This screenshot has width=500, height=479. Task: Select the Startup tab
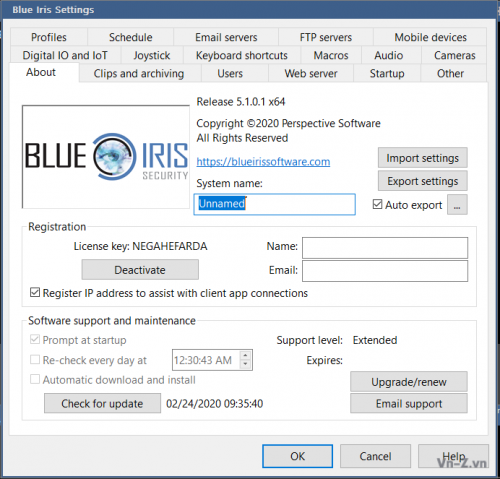tap(387, 73)
